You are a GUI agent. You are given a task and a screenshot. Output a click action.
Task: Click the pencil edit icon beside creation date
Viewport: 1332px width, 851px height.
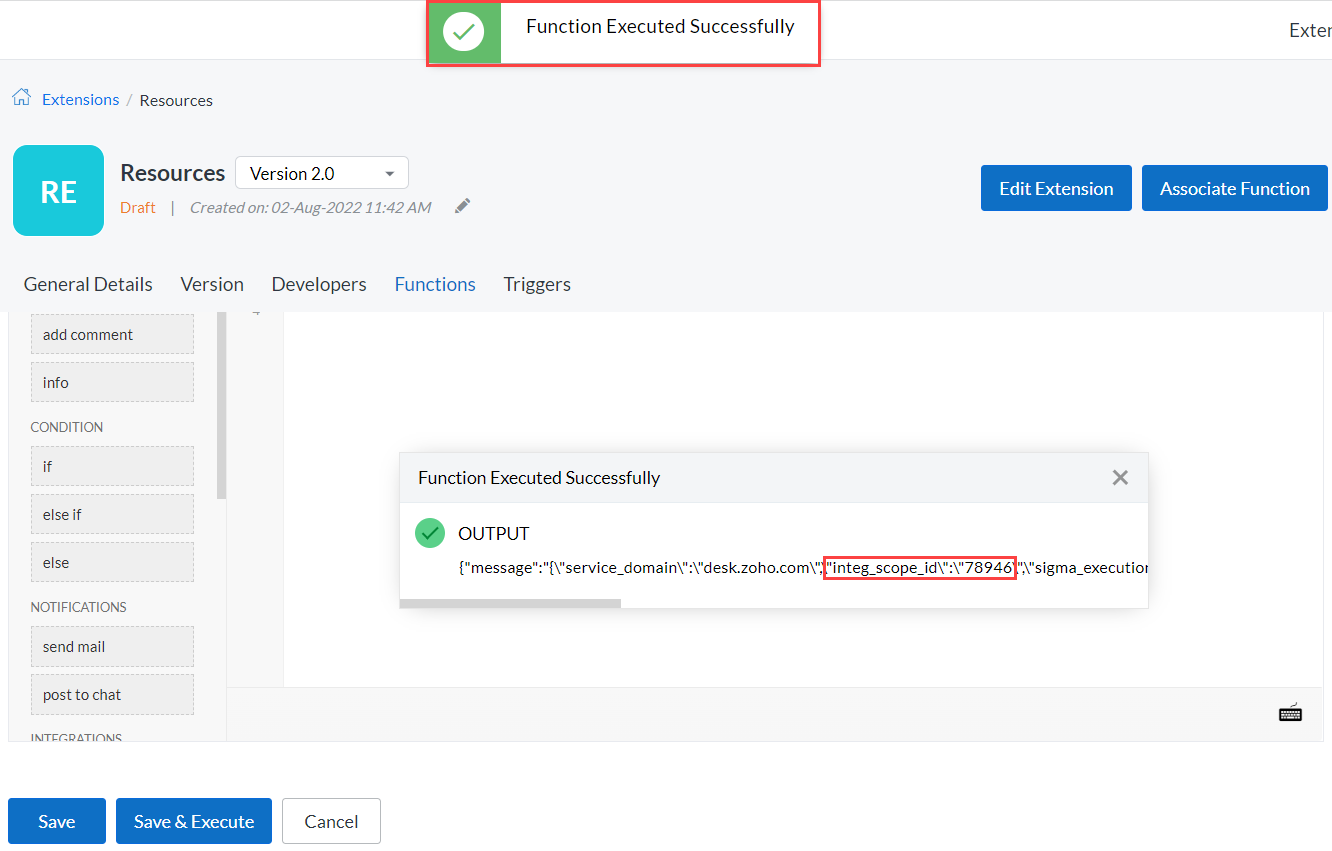pos(462,206)
